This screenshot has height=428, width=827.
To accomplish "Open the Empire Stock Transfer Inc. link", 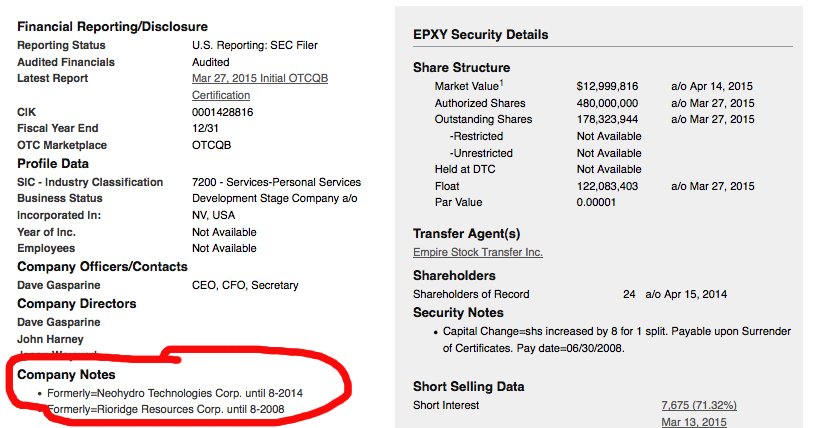I will 478,252.
